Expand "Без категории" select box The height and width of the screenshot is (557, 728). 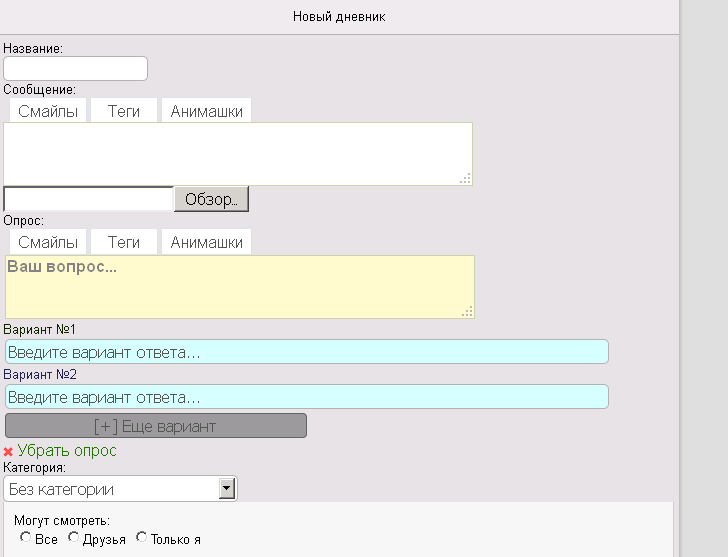click(x=112, y=489)
